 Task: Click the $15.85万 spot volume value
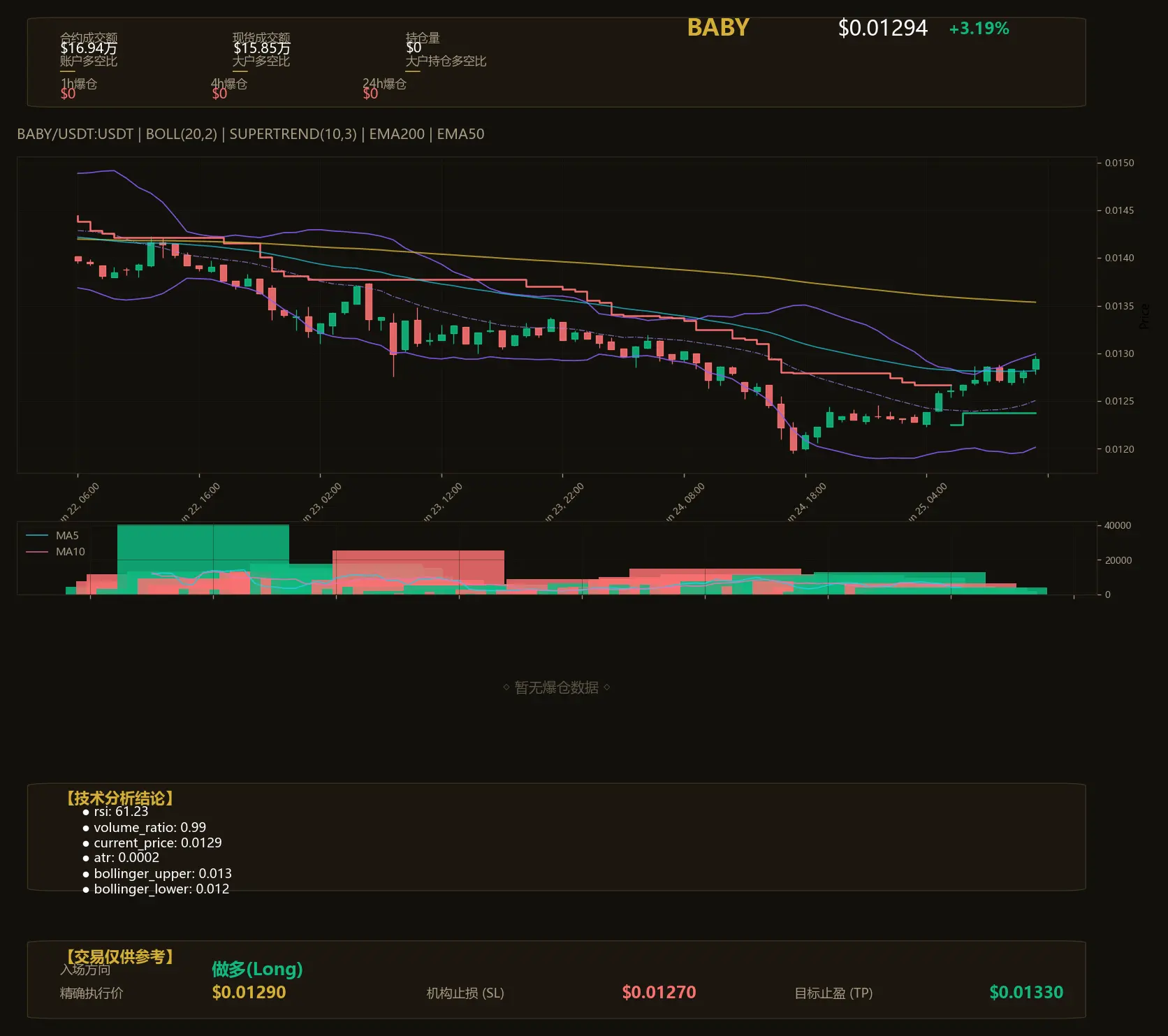pos(262,48)
